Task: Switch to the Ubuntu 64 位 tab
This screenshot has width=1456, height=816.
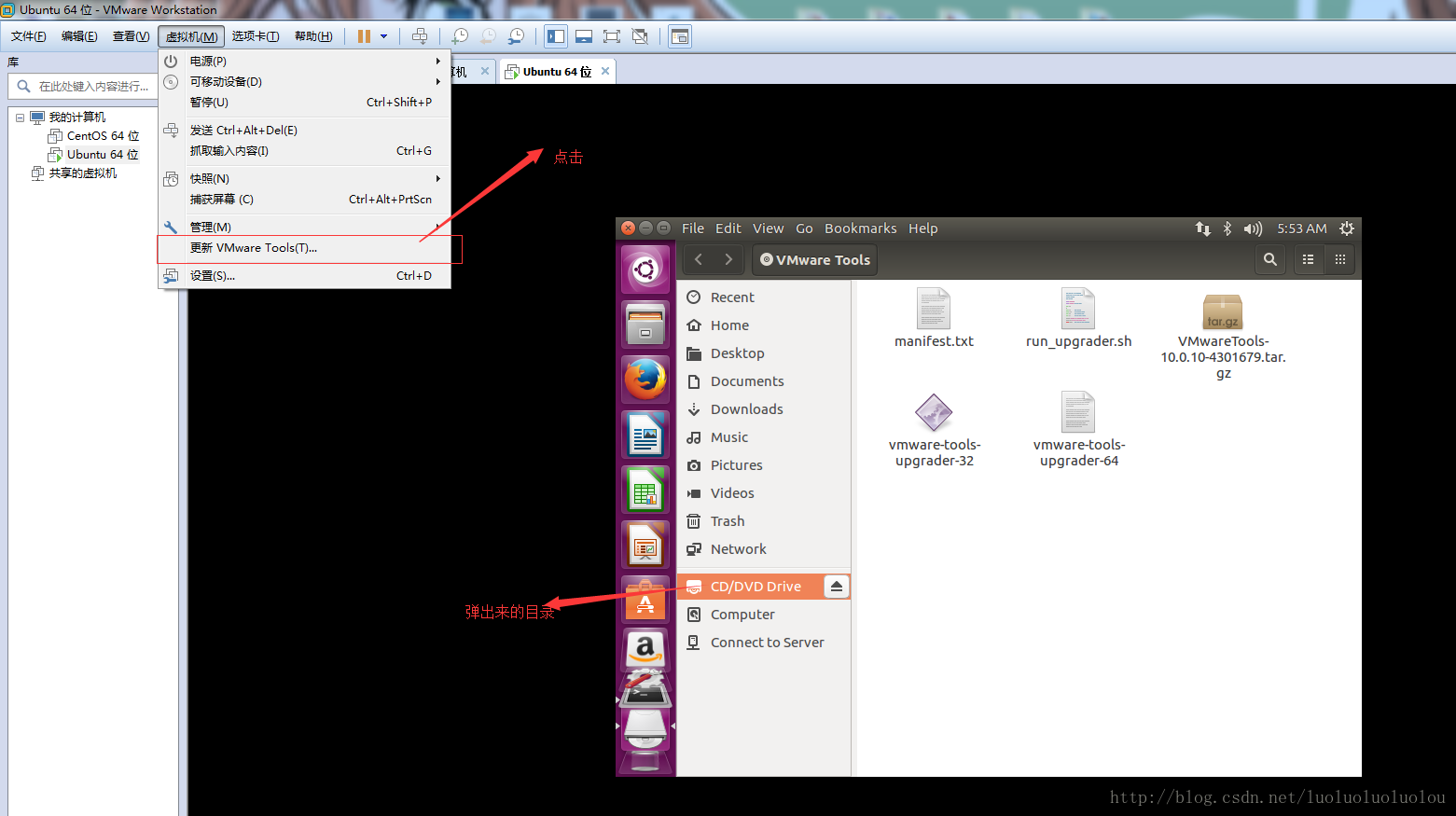Action: pos(557,72)
